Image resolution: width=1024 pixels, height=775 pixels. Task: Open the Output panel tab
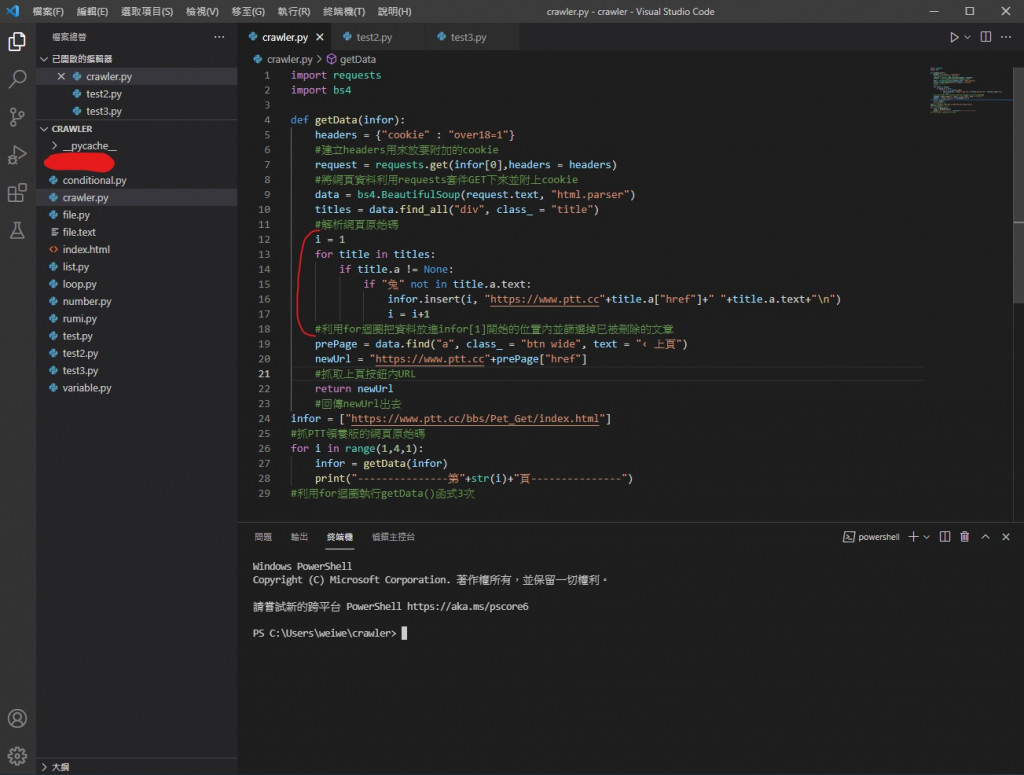click(299, 537)
